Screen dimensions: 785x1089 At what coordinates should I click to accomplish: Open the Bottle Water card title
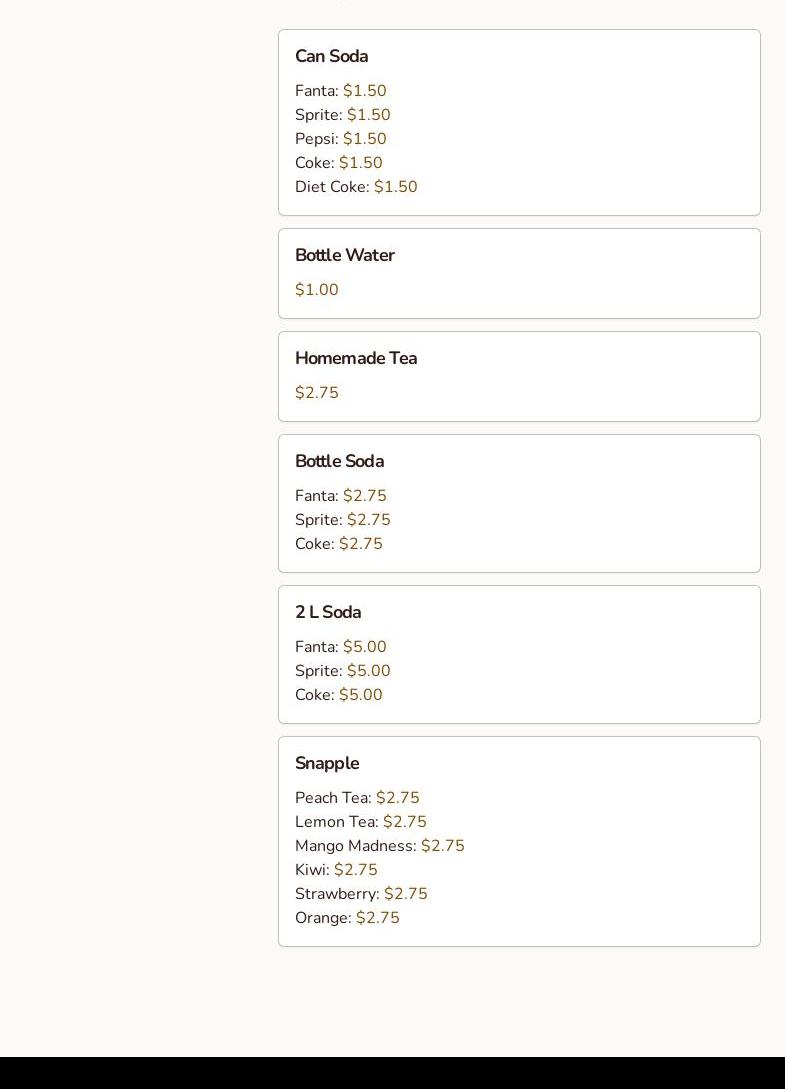[344, 256]
